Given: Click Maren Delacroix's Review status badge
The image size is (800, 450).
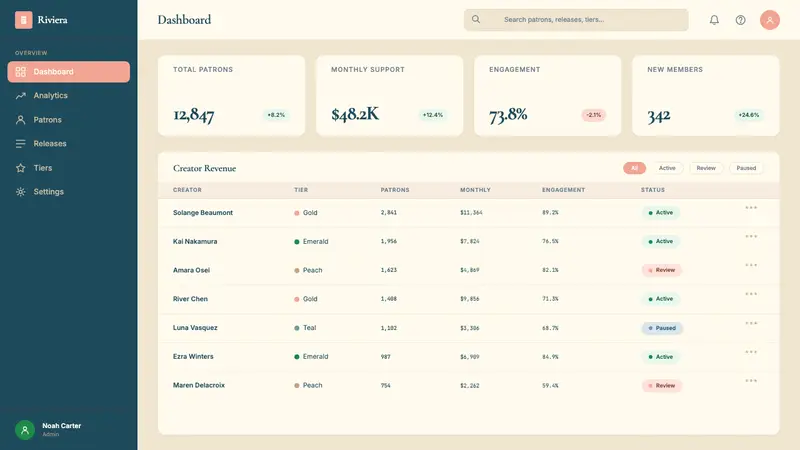Looking at the screenshot, I should coord(661,386).
